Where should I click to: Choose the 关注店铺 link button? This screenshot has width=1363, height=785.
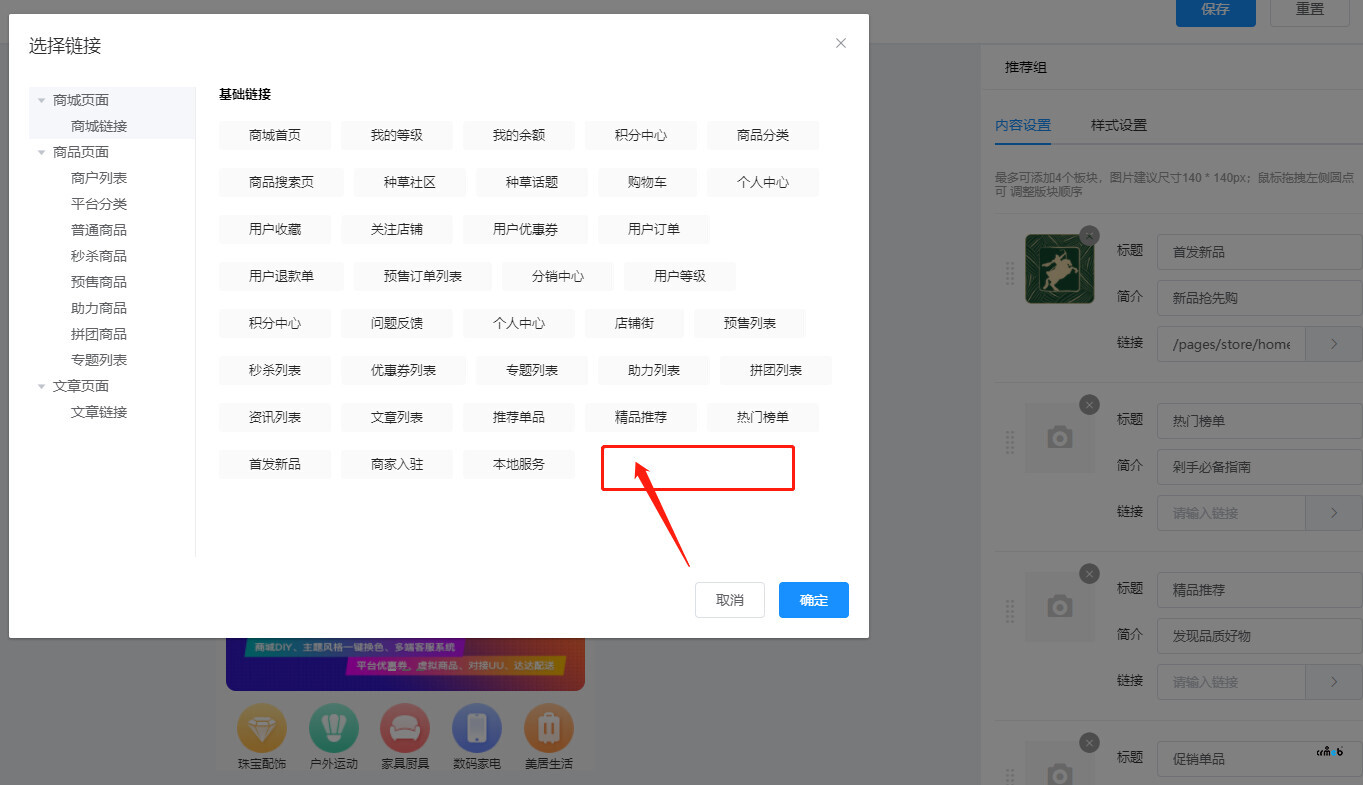(x=397, y=229)
